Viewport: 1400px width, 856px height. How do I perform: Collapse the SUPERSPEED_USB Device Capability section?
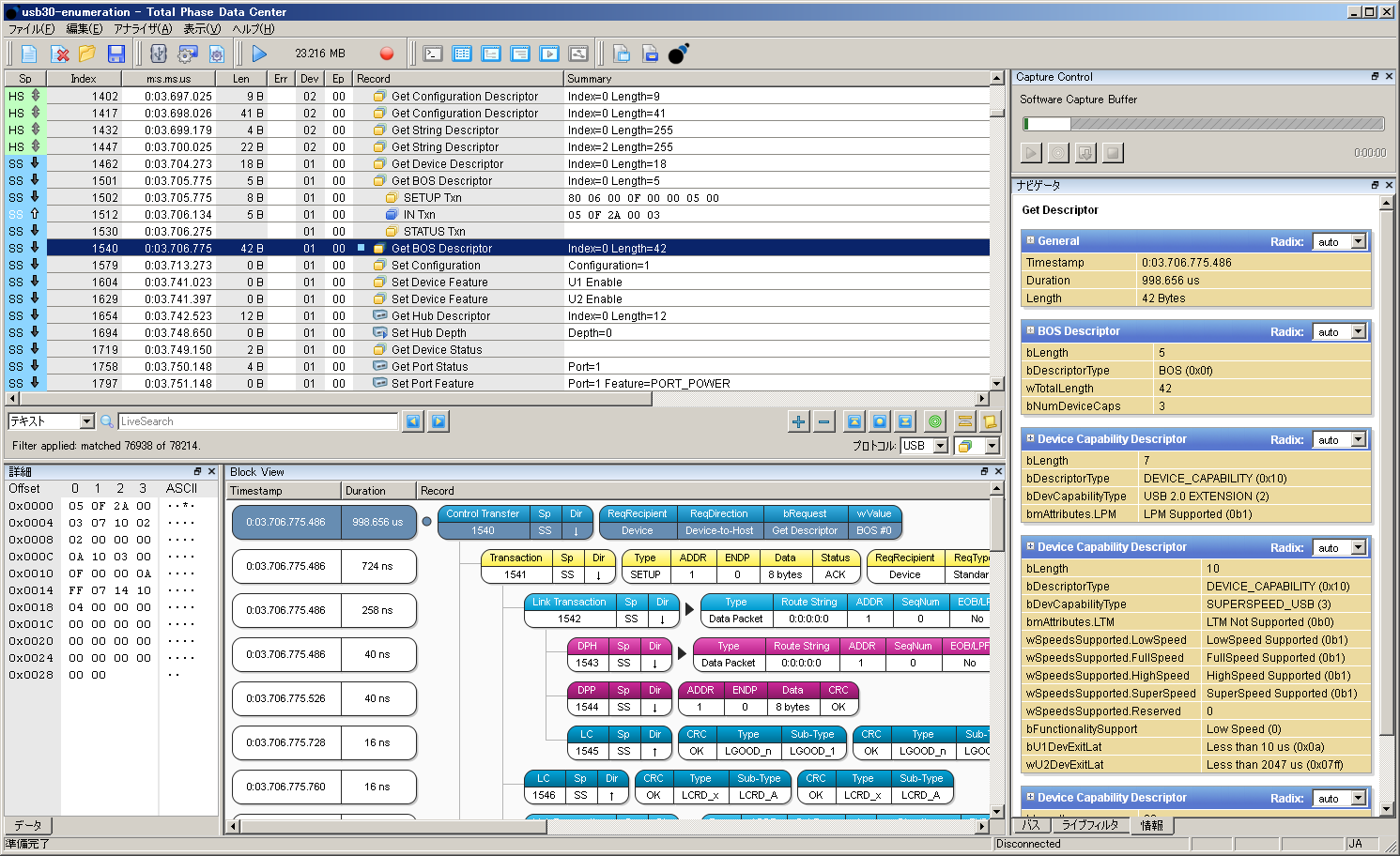pyautogui.click(x=1030, y=547)
